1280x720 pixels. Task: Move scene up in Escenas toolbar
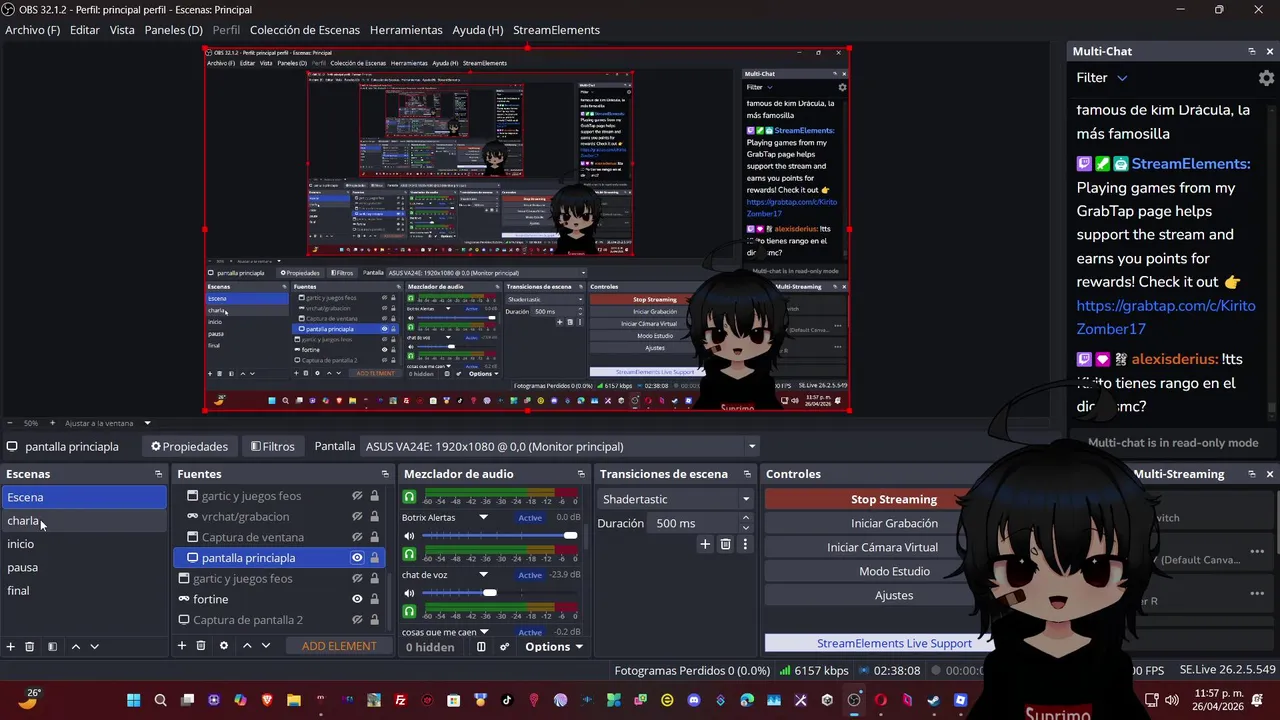coord(75,647)
